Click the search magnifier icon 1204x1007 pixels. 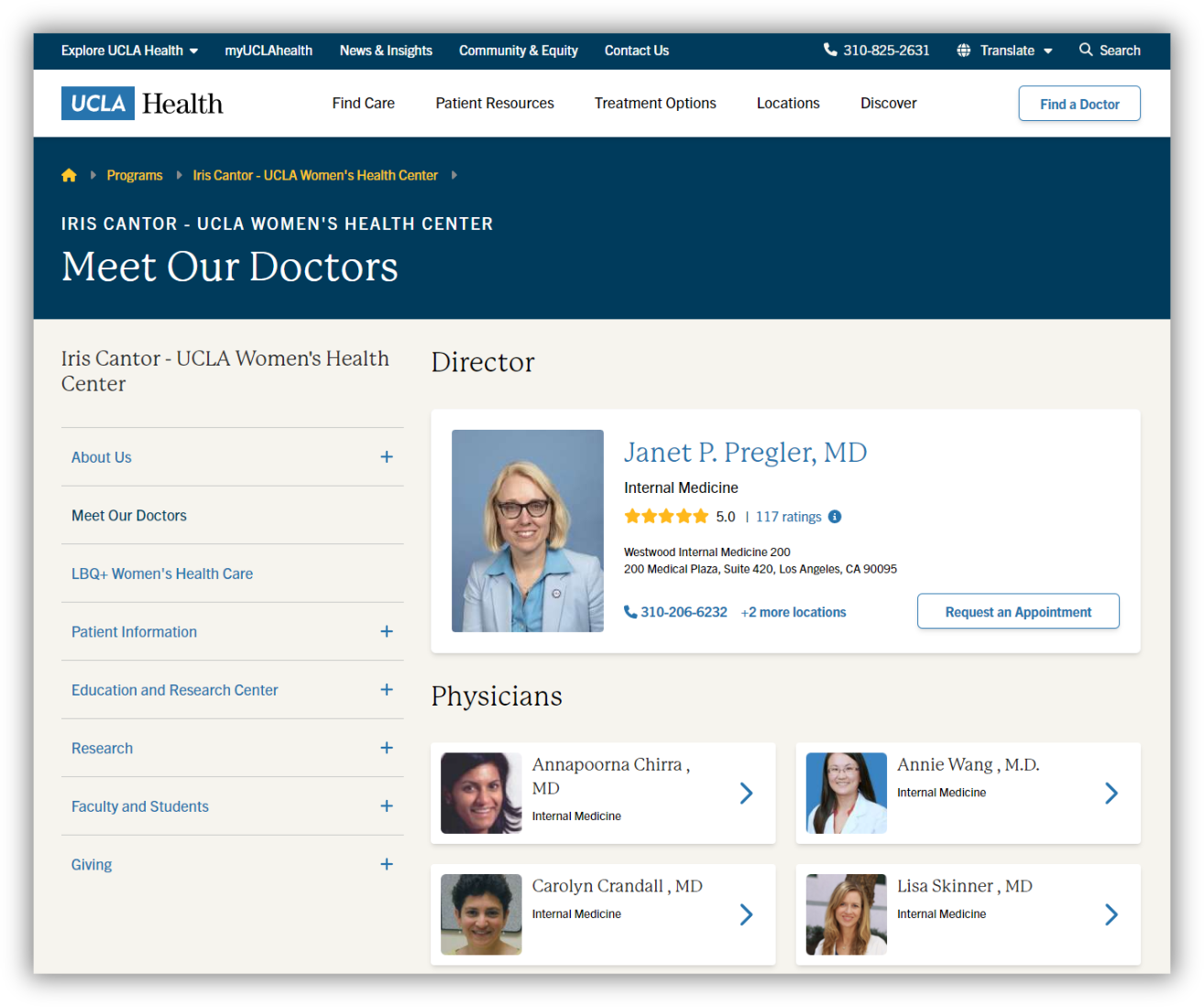click(1086, 49)
